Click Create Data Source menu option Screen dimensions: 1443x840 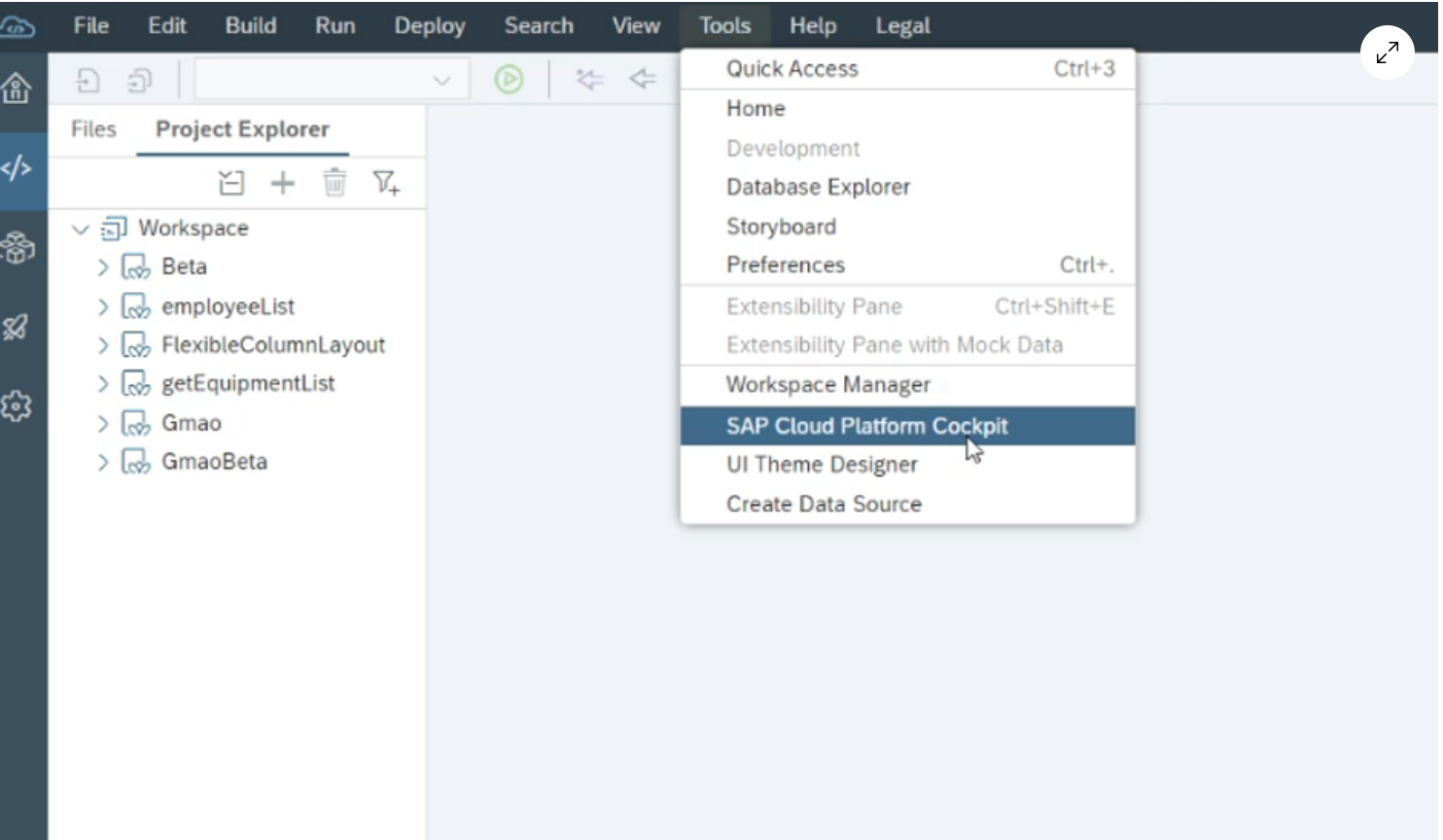tap(824, 504)
